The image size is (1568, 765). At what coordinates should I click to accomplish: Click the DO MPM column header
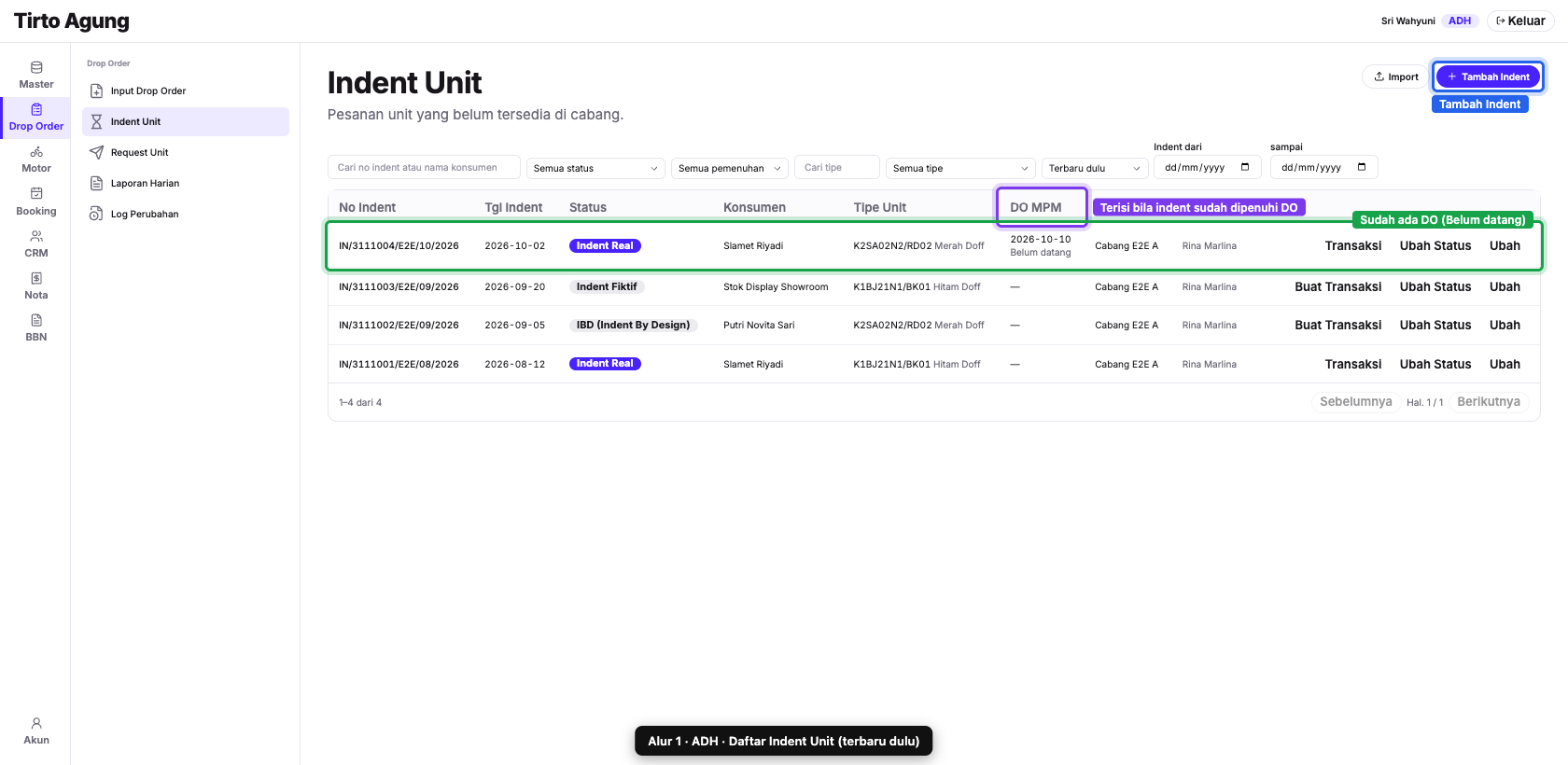pyautogui.click(x=1036, y=207)
